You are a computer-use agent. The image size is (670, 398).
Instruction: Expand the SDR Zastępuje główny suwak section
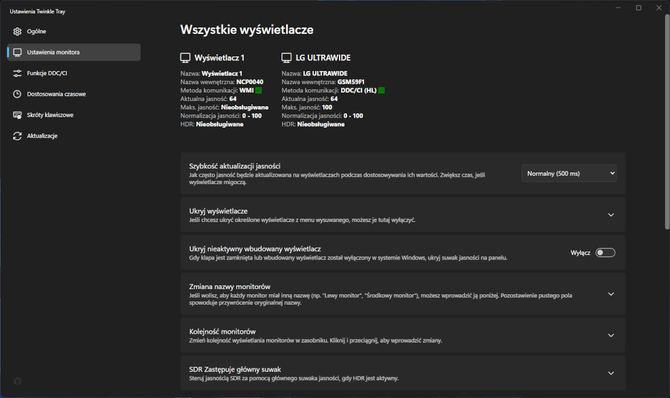[611, 373]
